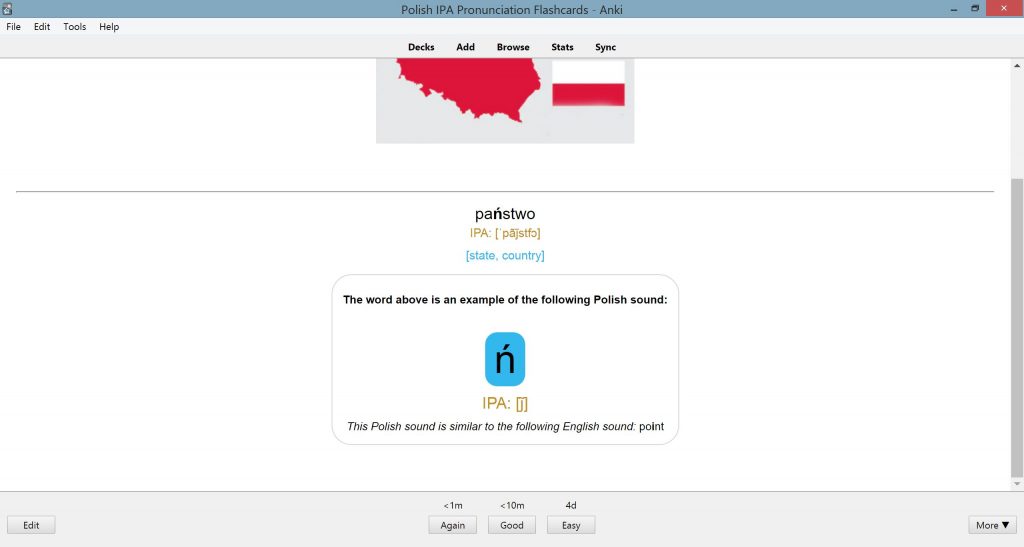The height and width of the screenshot is (547, 1024).
Task: Click the blue ń letter tile
Action: tap(505, 359)
